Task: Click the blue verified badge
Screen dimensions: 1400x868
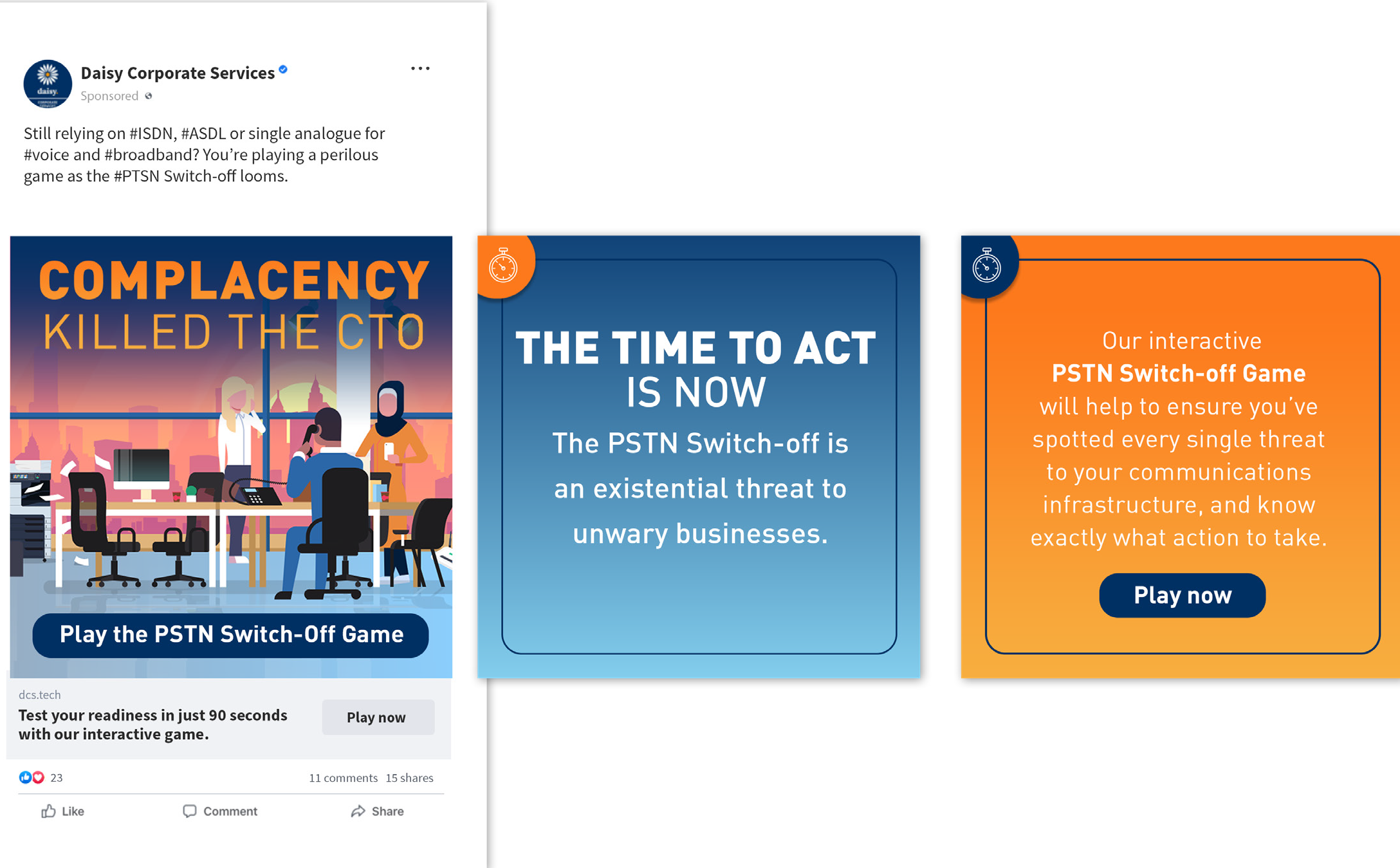Action: pos(283,69)
